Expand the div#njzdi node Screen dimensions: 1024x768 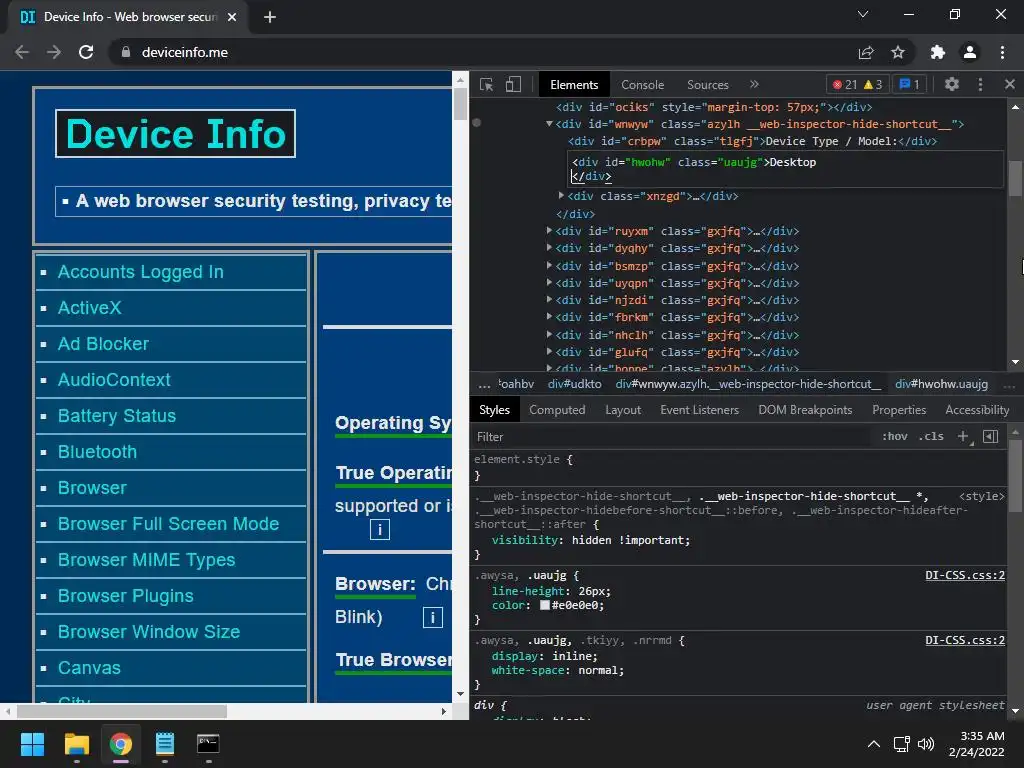[x=549, y=300]
